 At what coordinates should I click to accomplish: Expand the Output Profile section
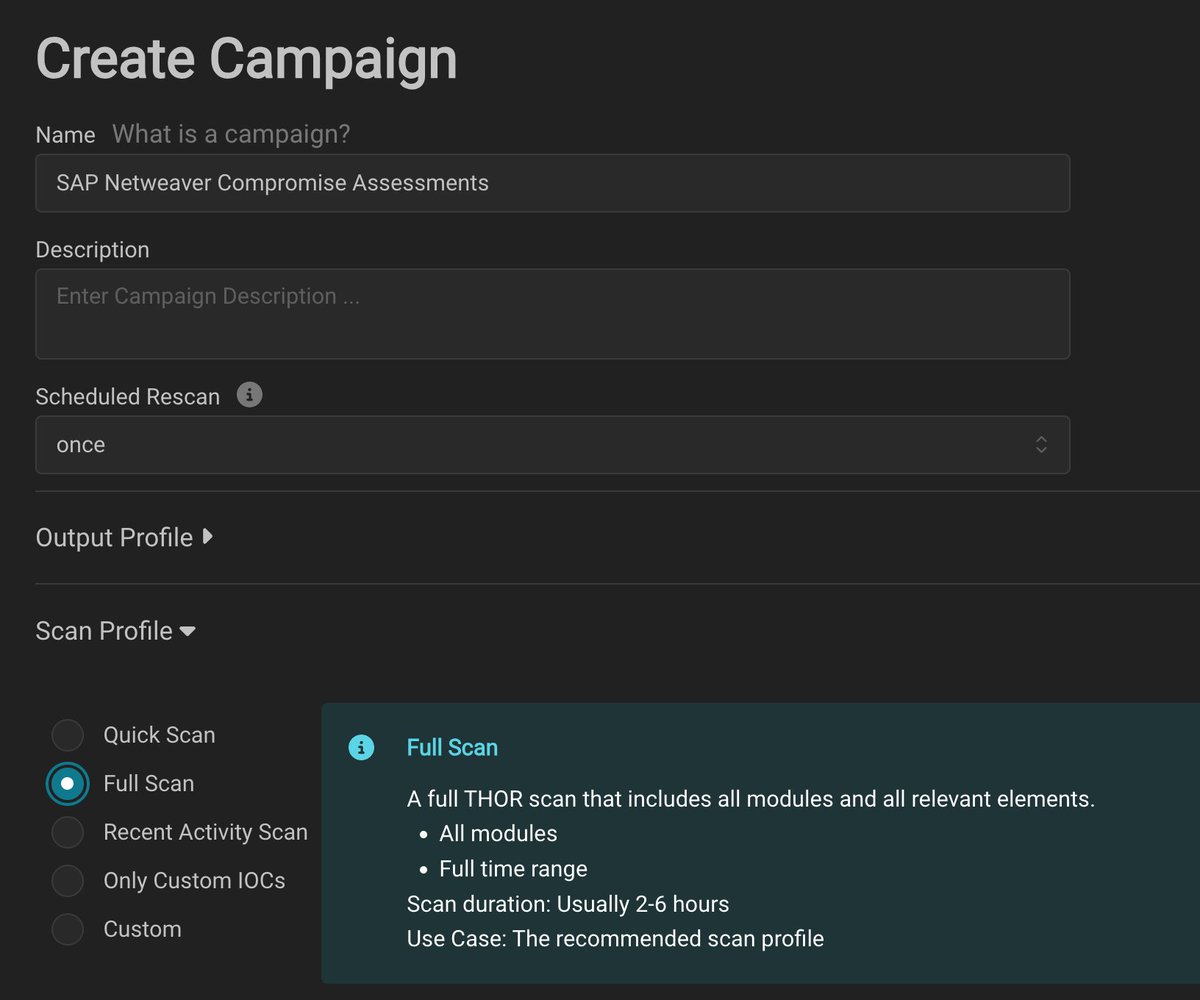[x=124, y=538]
